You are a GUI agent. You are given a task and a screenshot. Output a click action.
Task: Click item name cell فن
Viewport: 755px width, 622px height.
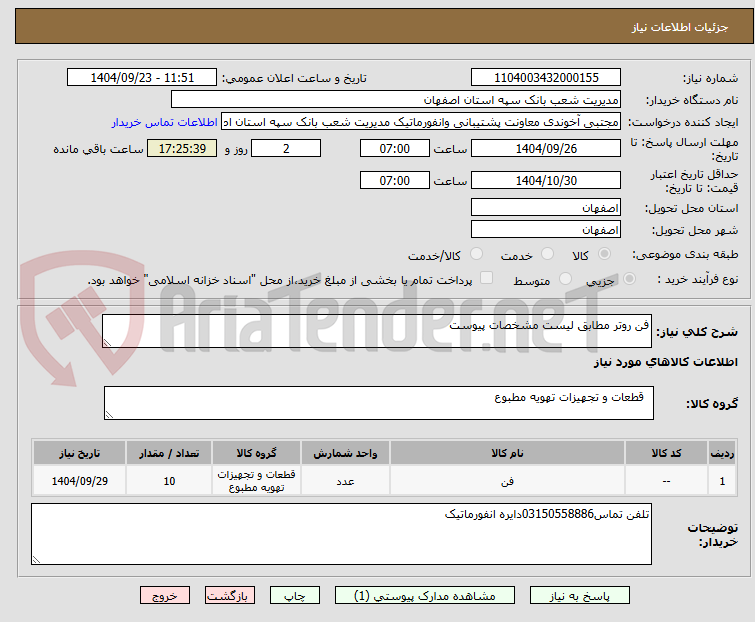(507, 480)
